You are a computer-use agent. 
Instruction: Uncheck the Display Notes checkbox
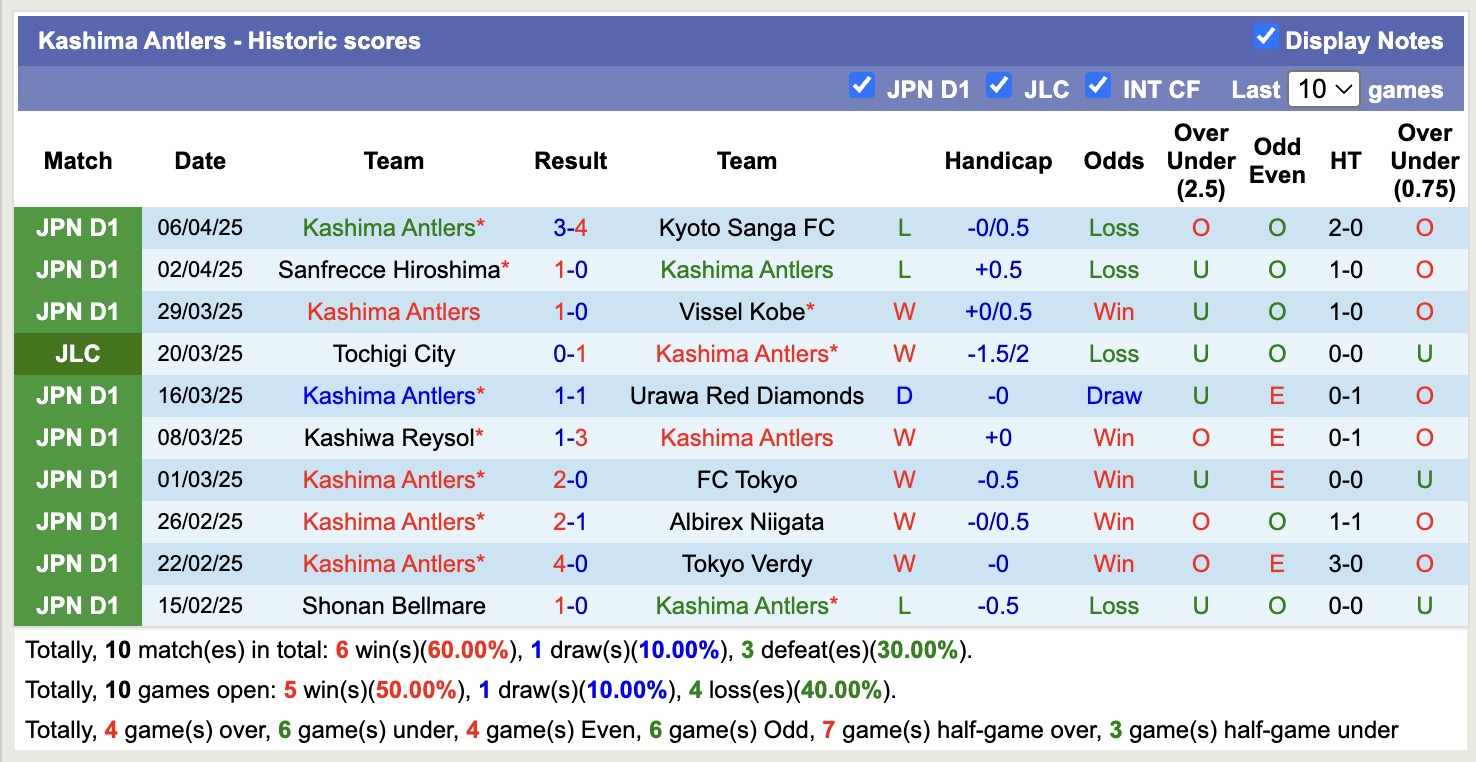1266,36
